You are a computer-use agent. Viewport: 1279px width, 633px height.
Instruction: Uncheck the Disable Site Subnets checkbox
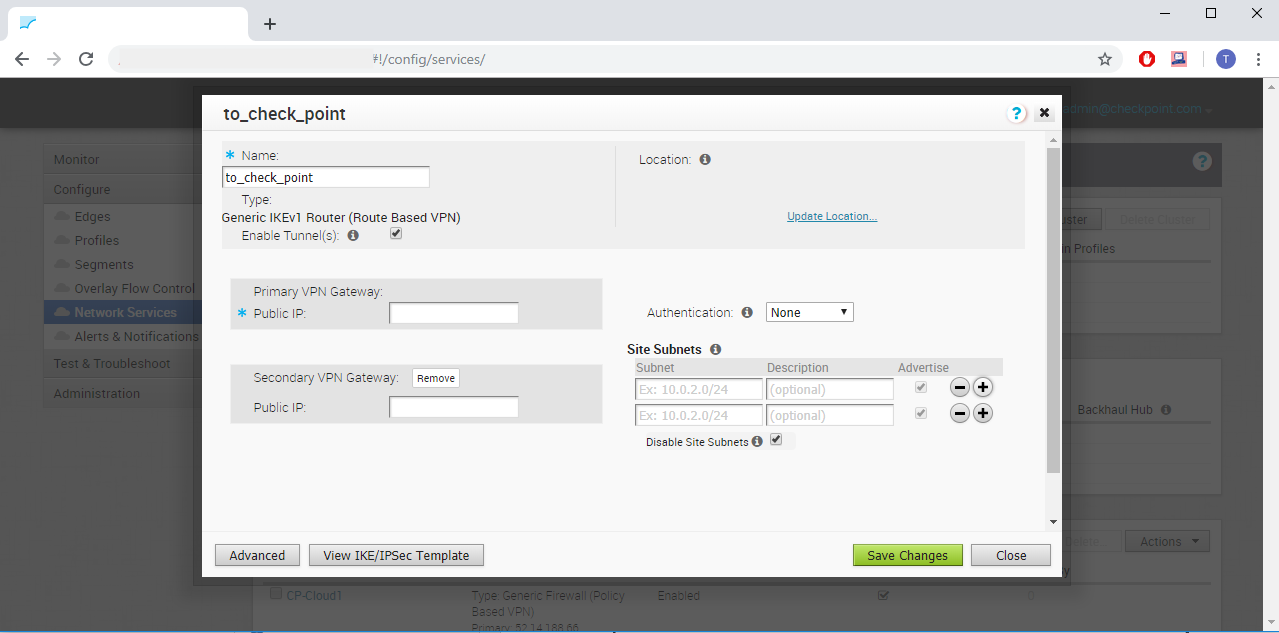777,439
